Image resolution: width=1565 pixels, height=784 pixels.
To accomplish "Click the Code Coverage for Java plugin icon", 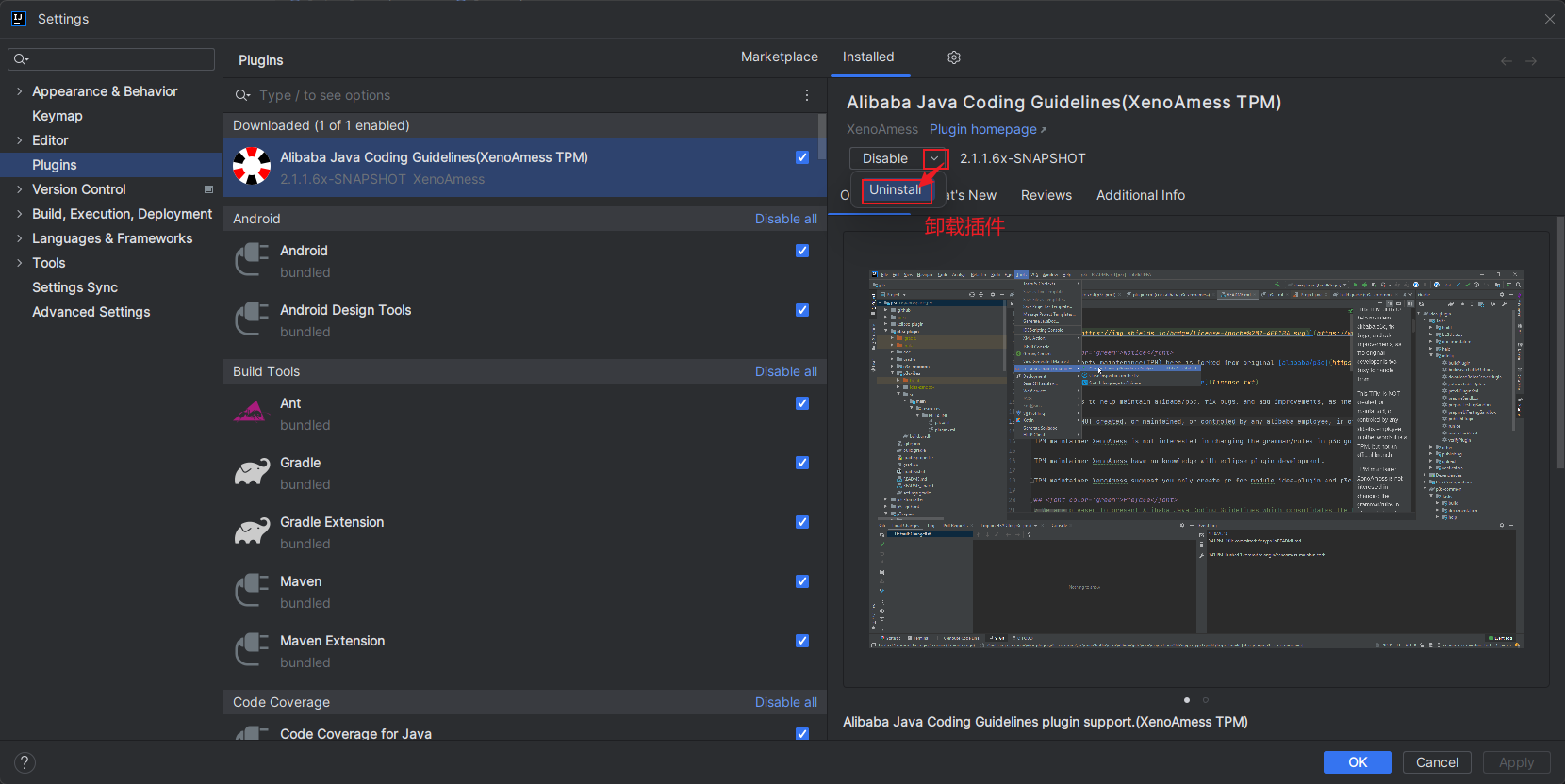I will (x=252, y=733).
